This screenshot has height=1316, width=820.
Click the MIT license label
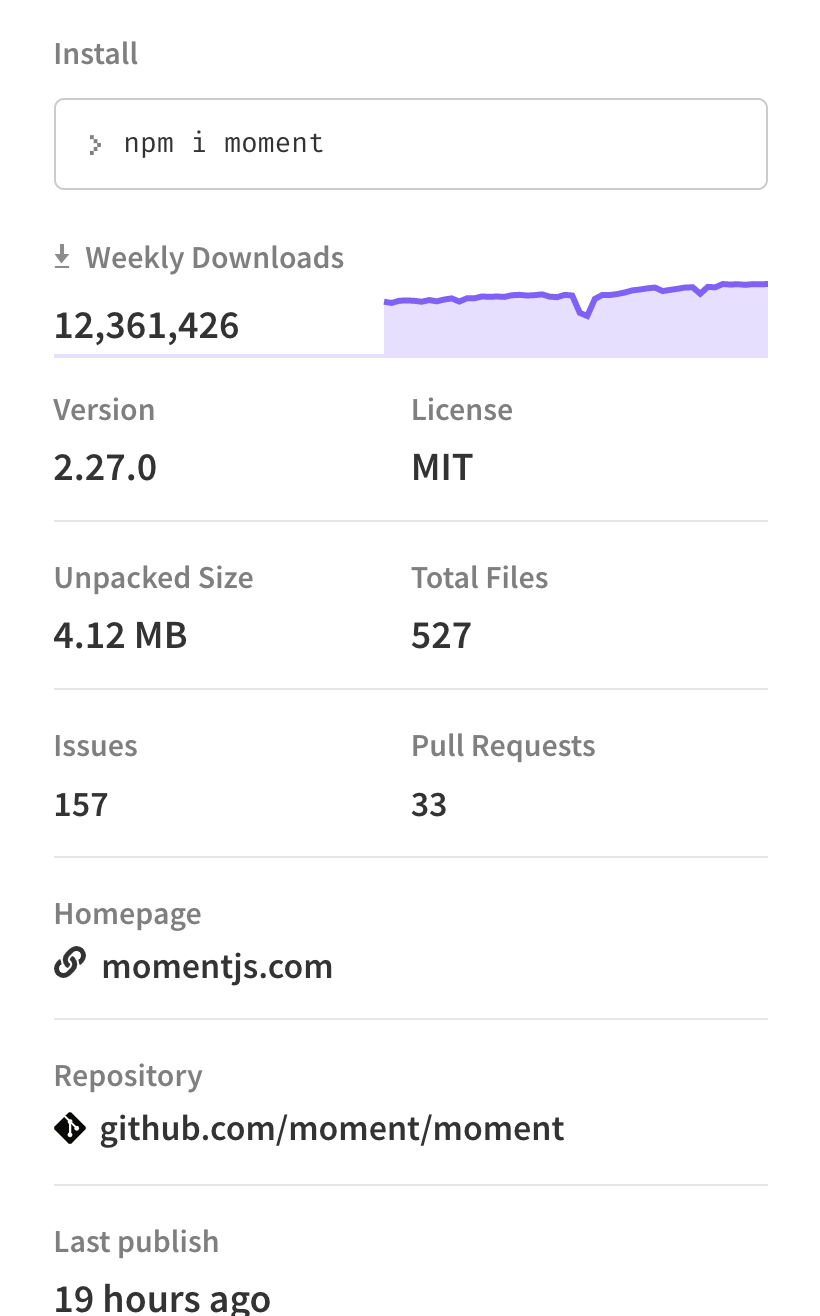coord(441,466)
